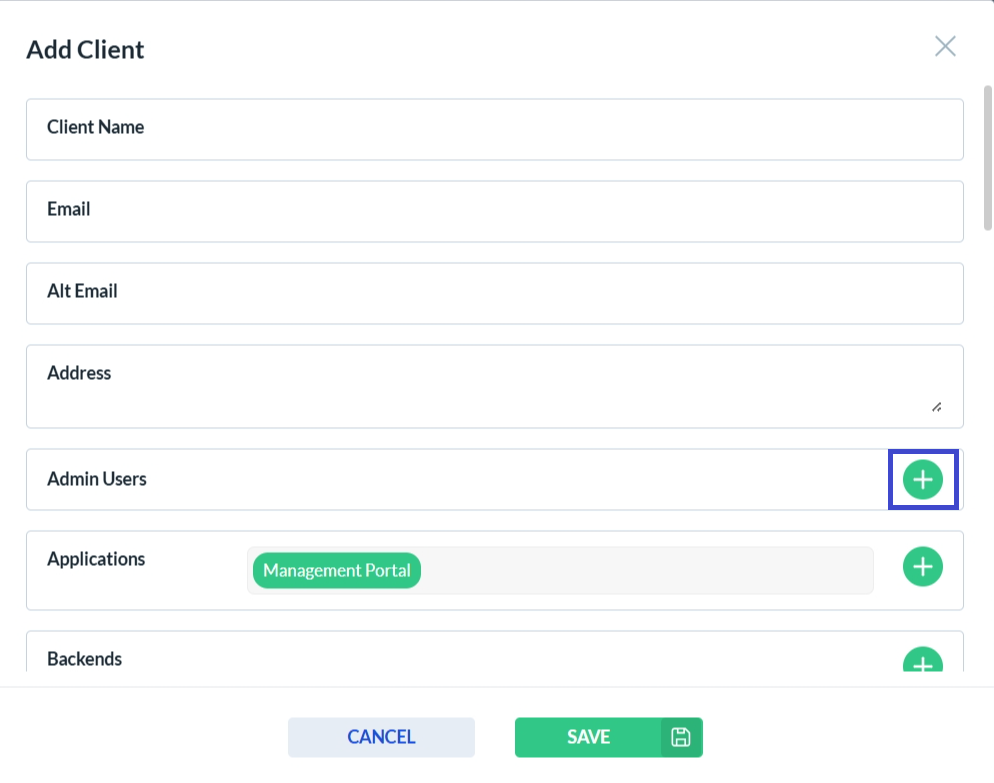The image size is (994, 783).
Task: Focus the Client Name field
Action: point(494,129)
